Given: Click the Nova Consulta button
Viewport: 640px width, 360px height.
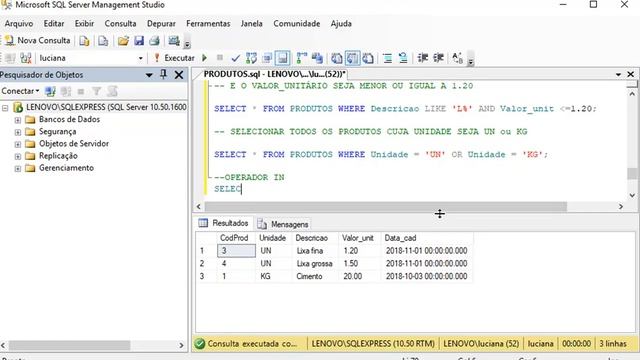Looking at the screenshot, I should tap(37, 40).
